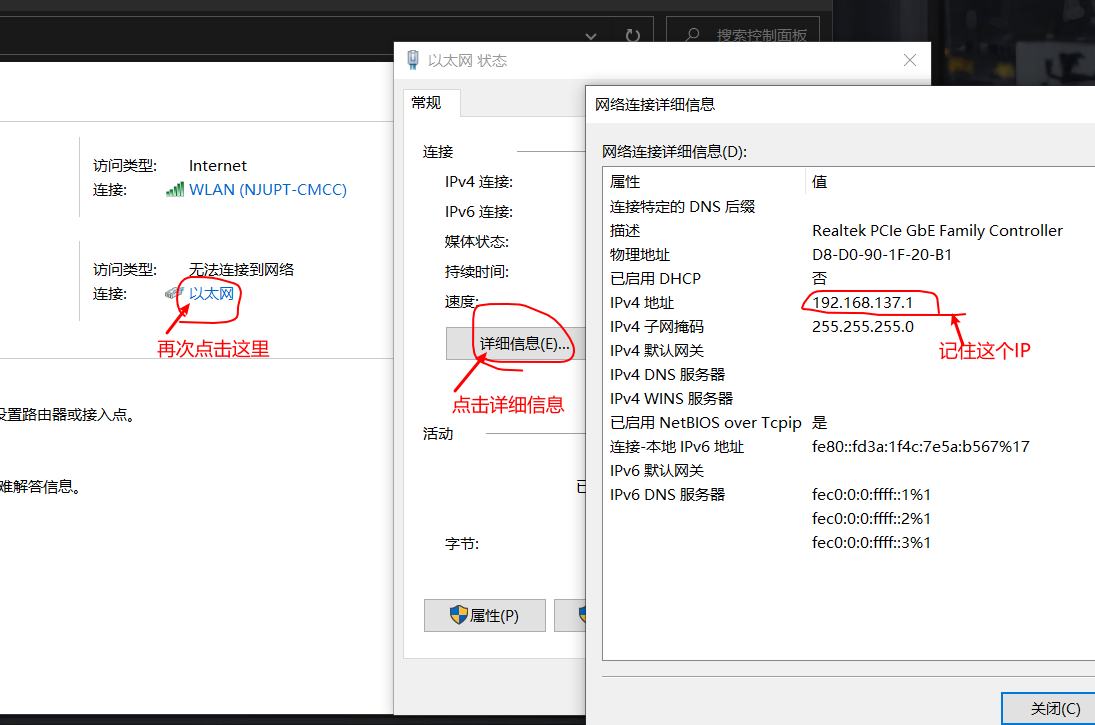Select the IPv4 DNS 服务器 row
The width and height of the screenshot is (1095, 725).
(848, 374)
